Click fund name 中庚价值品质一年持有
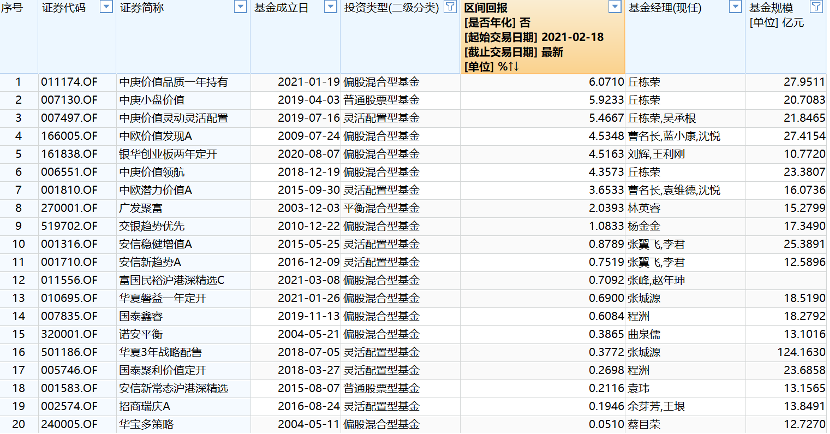This screenshot has width=830, height=434. coord(174,82)
